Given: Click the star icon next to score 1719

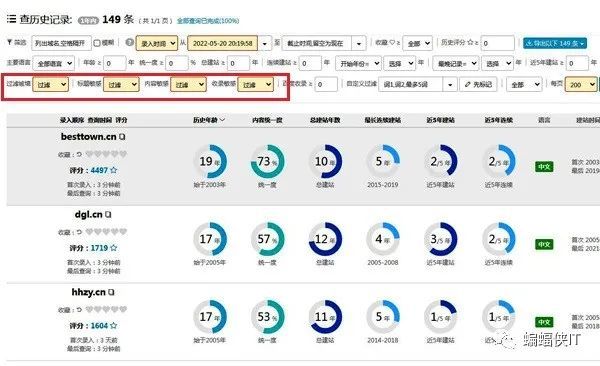Looking at the screenshot, I should click(114, 248).
